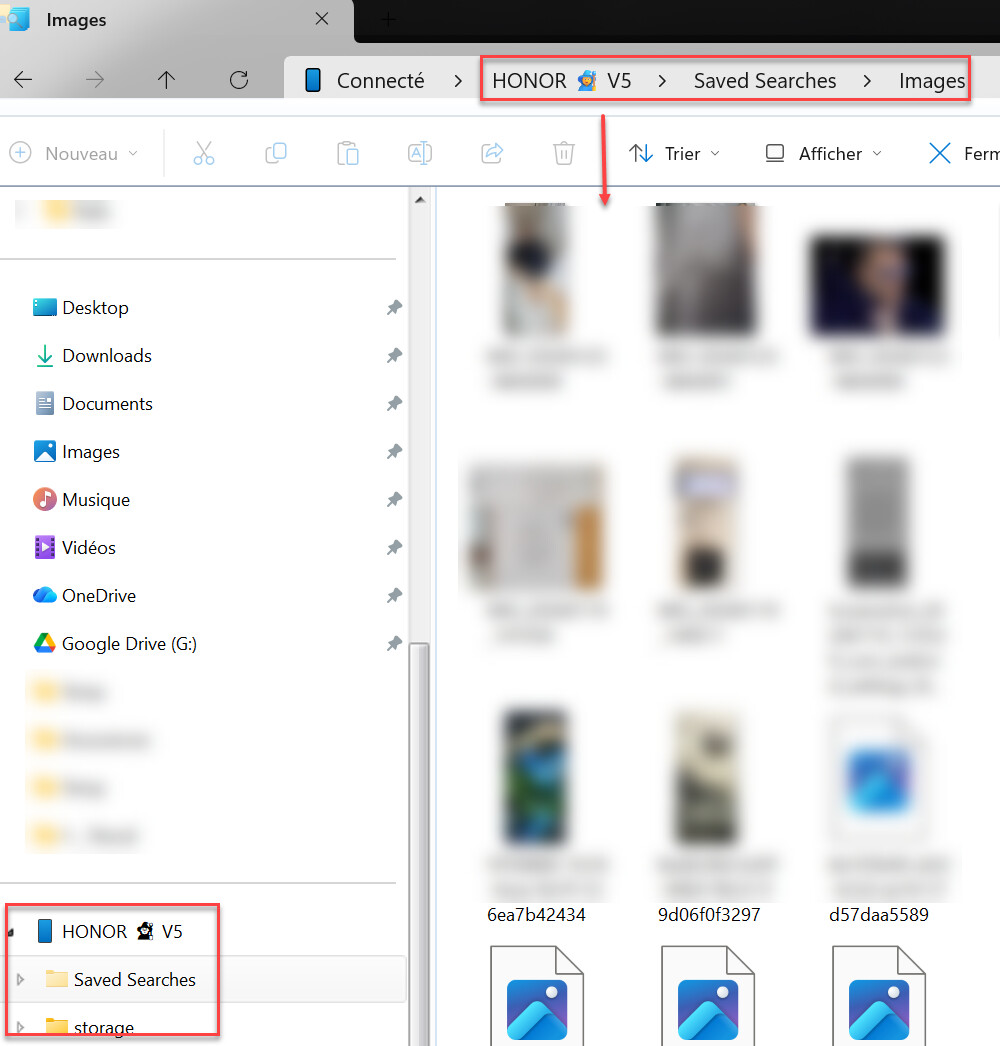Click the Copy icon in toolbar
The height and width of the screenshot is (1046, 1000).
(x=276, y=153)
